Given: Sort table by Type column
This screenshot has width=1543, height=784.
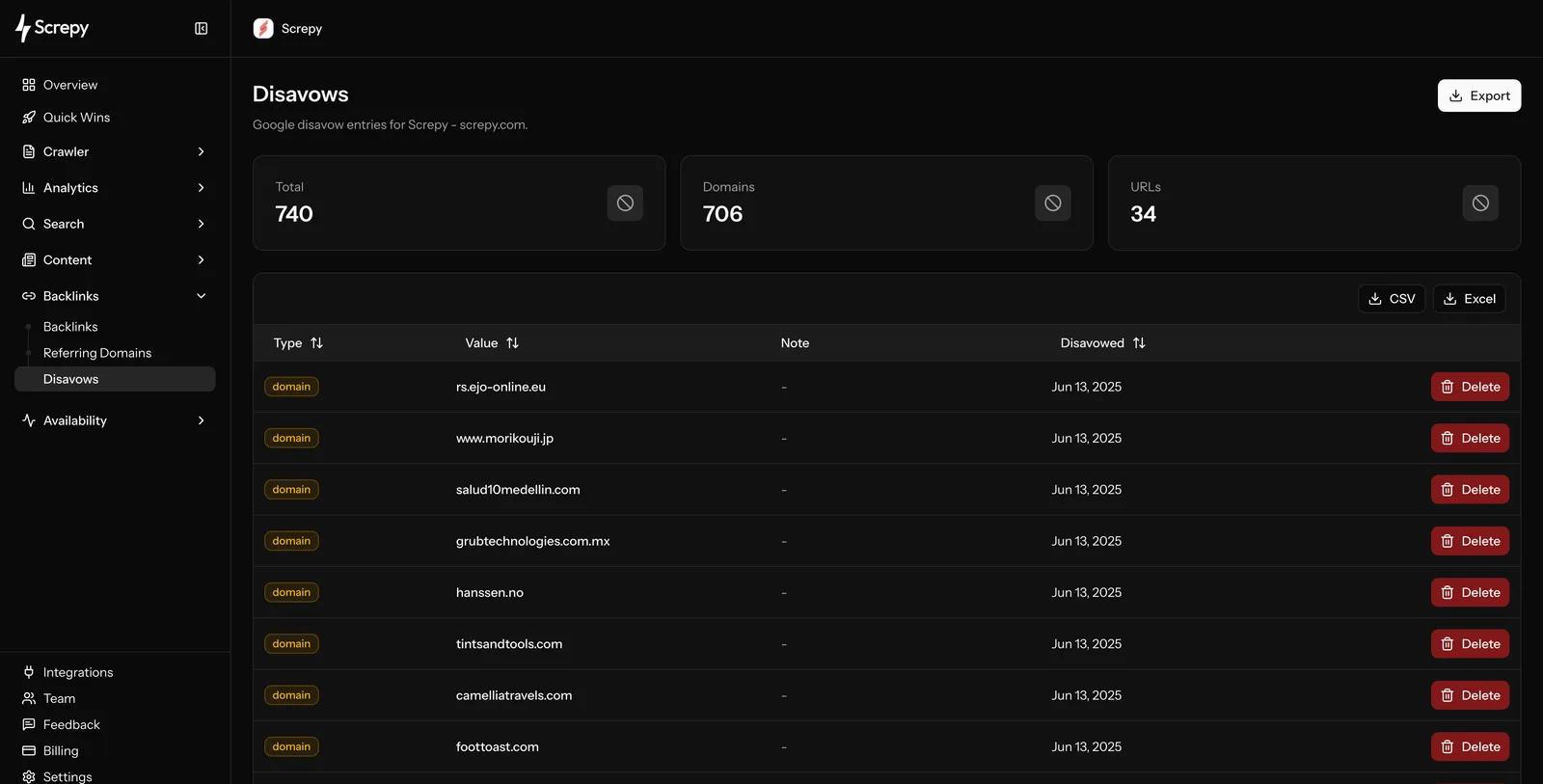Looking at the screenshot, I should tap(298, 343).
